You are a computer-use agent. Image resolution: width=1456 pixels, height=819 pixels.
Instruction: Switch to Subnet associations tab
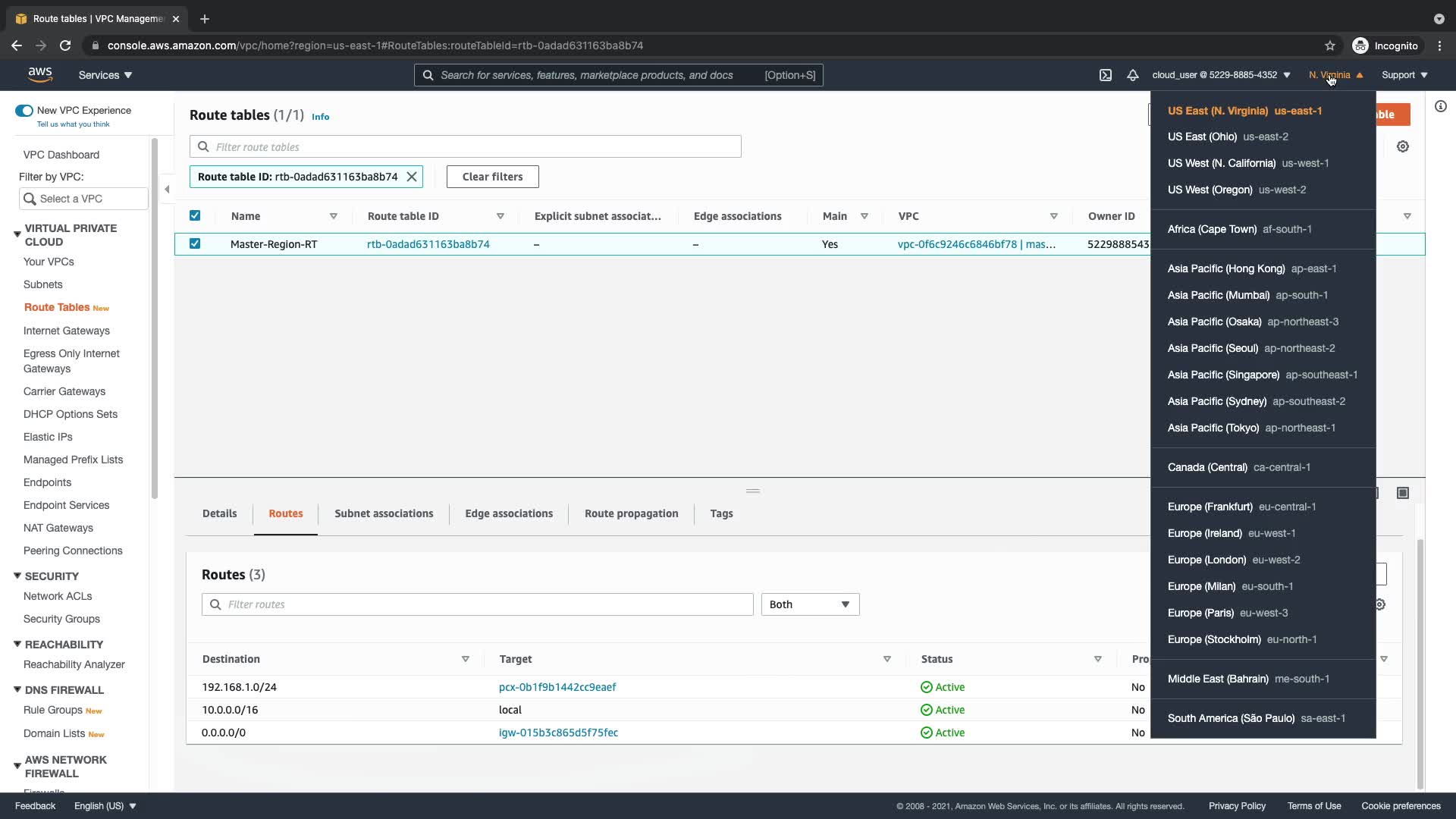click(x=384, y=513)
